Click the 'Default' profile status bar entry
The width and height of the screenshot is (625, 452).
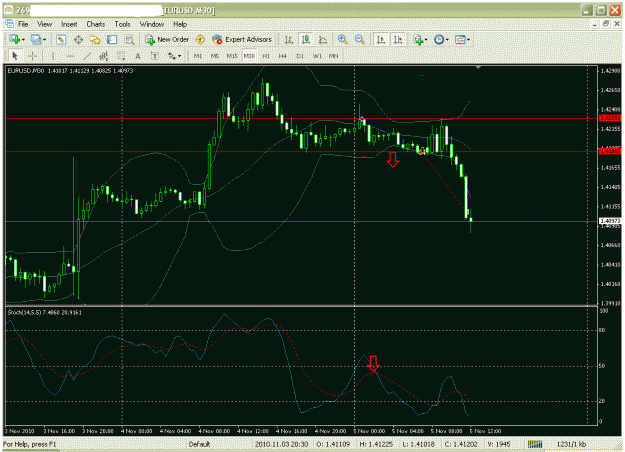(199, 444)
